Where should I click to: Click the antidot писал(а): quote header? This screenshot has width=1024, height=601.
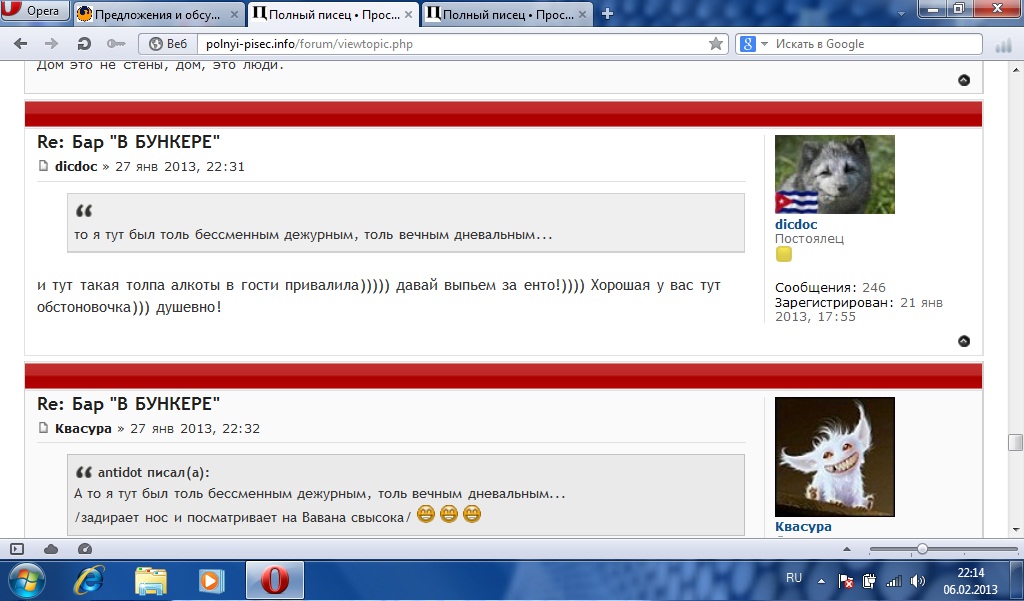153,472
